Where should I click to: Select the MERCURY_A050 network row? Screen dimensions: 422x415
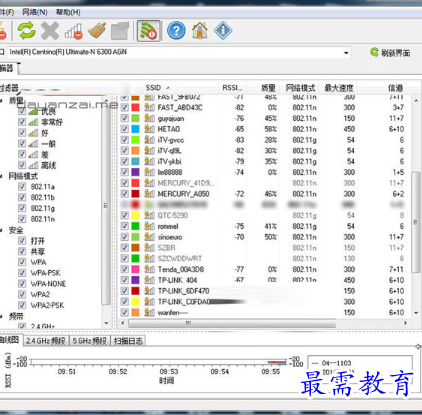tap(265, 194)
